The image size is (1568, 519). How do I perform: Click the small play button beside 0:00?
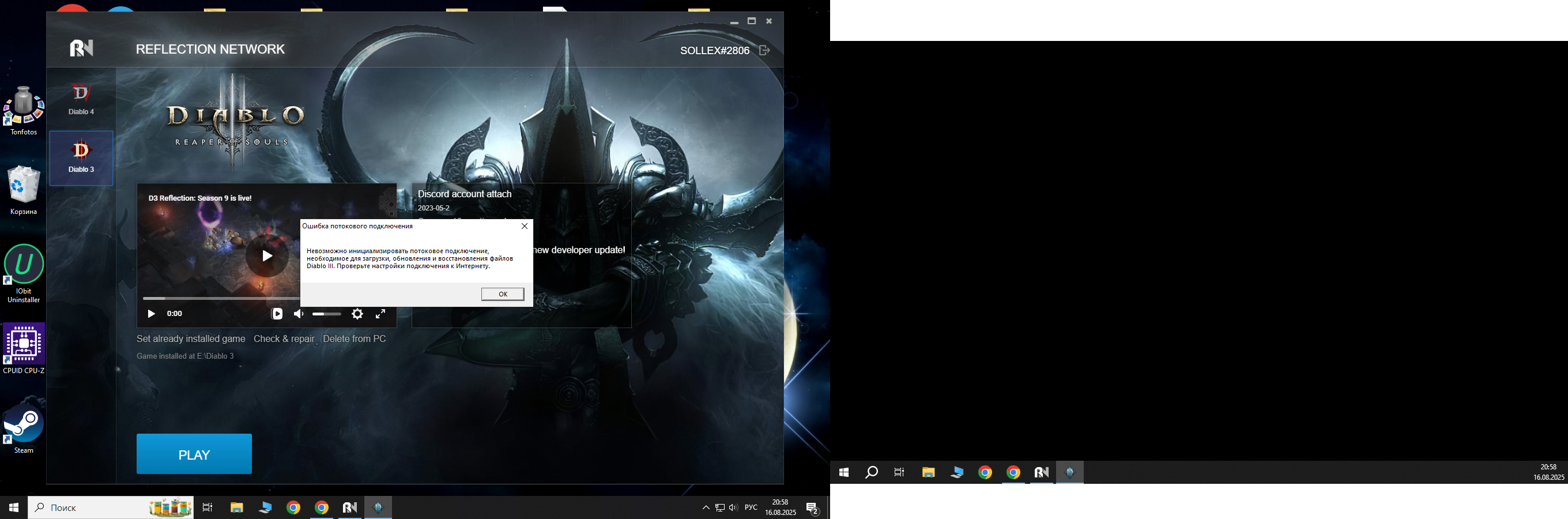[151, 314]
